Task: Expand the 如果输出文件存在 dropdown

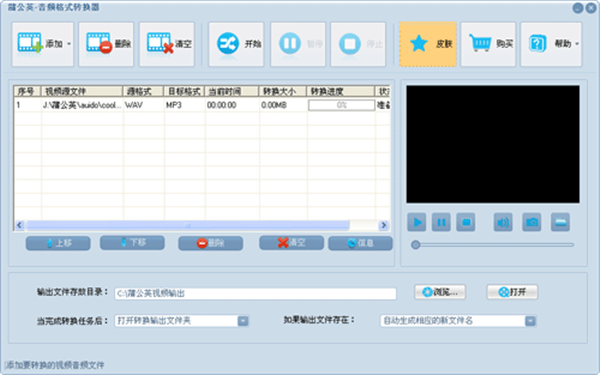Action: click(x=530, y=321)
